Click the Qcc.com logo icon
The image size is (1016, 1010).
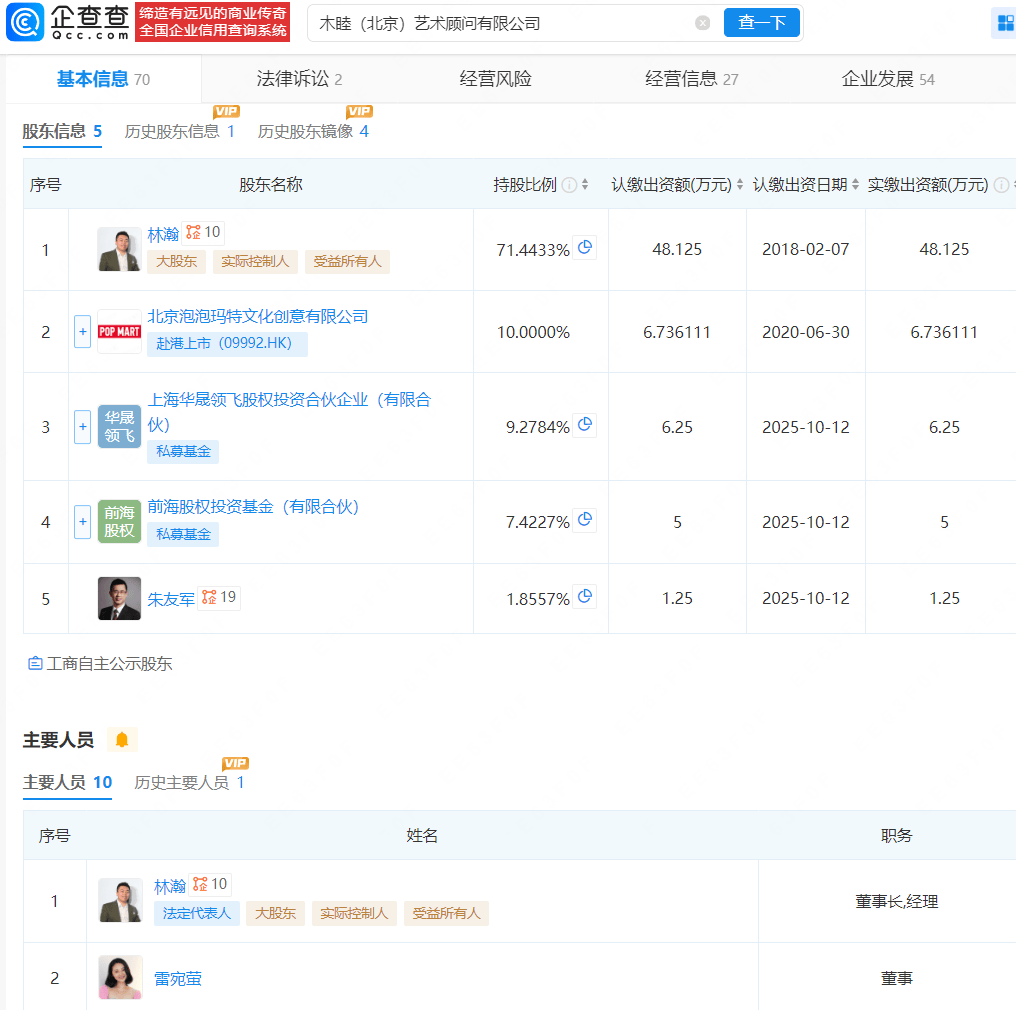click(x=25, y=22)
